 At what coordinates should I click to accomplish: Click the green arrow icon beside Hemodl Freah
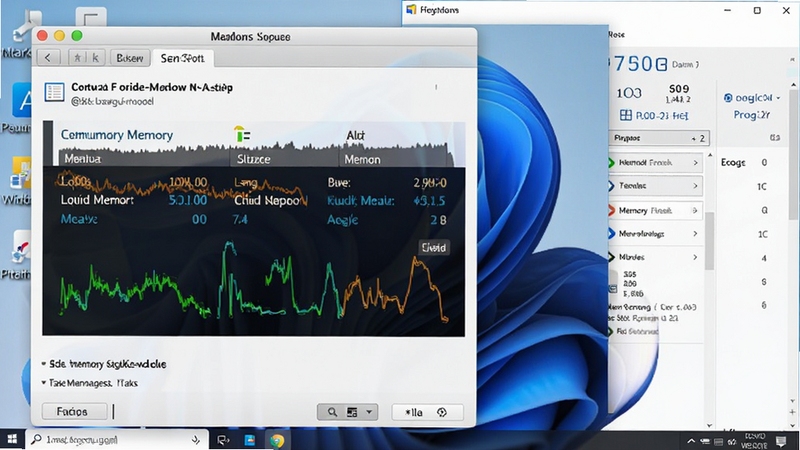(611, 163)
